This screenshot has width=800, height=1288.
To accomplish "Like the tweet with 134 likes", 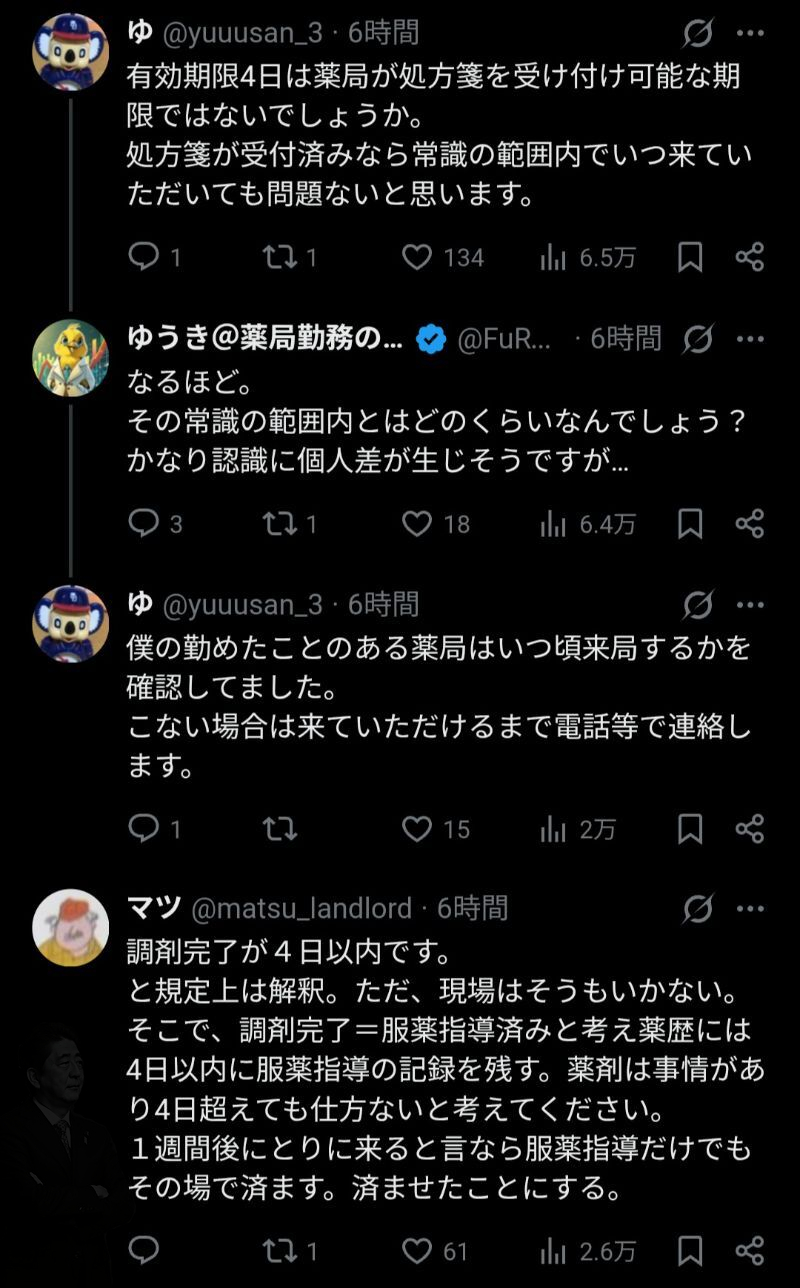I will (x=417, y=257).
